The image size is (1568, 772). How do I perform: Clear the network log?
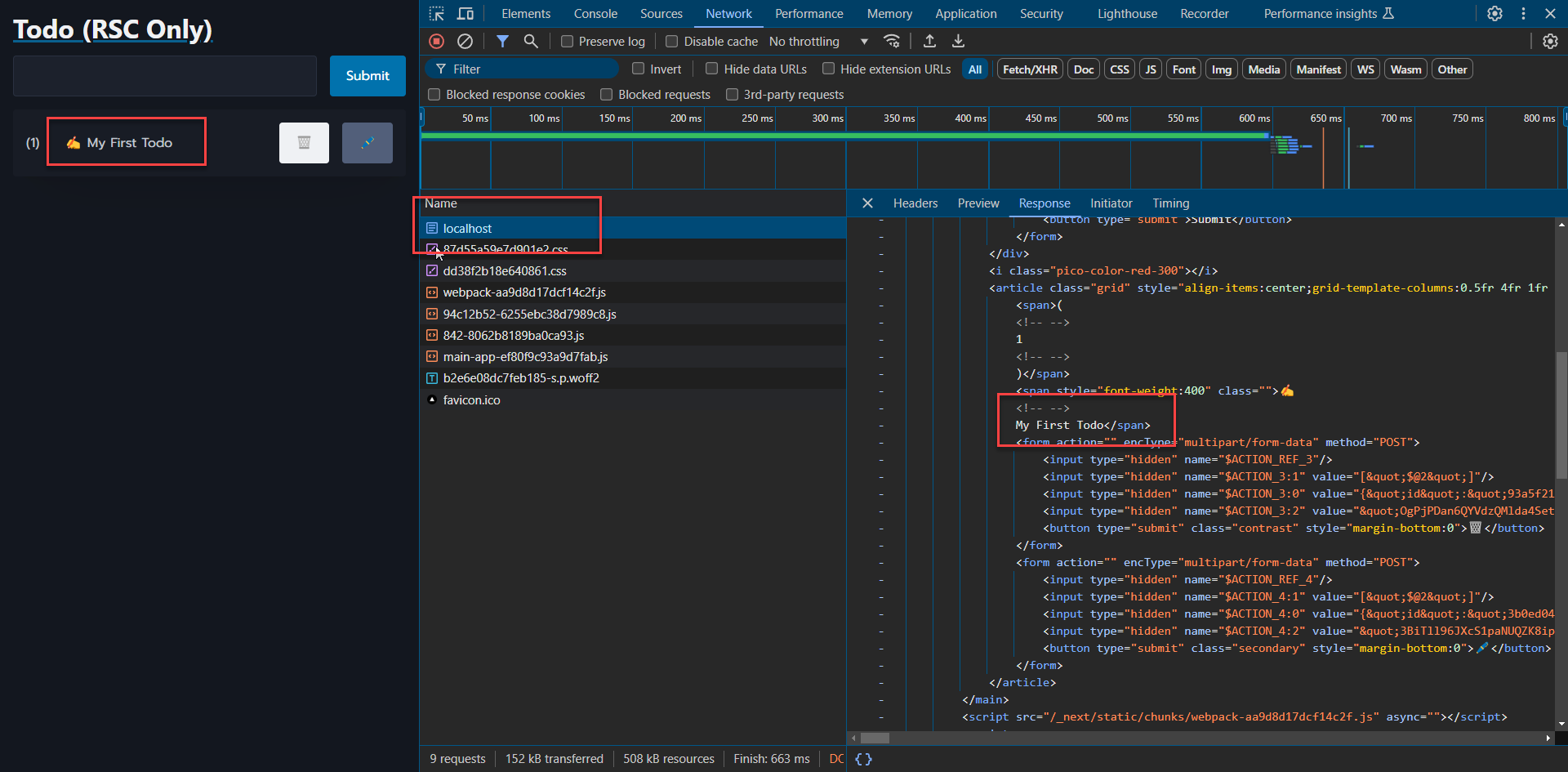[465, 41]
